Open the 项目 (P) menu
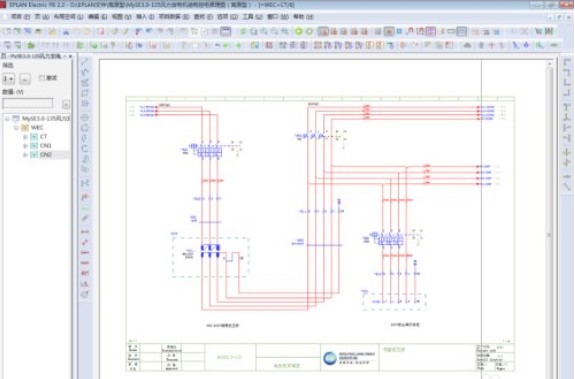The width and height of the screenshot is (575, 379). (20, 17)
